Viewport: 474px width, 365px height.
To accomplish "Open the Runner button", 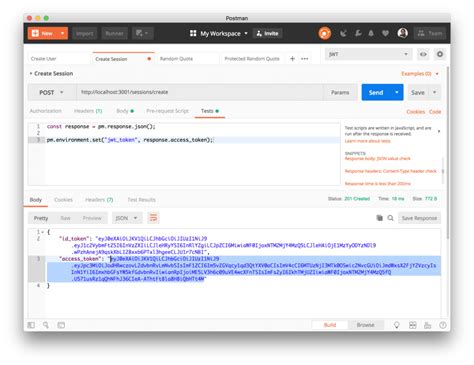I will (114, 33).
